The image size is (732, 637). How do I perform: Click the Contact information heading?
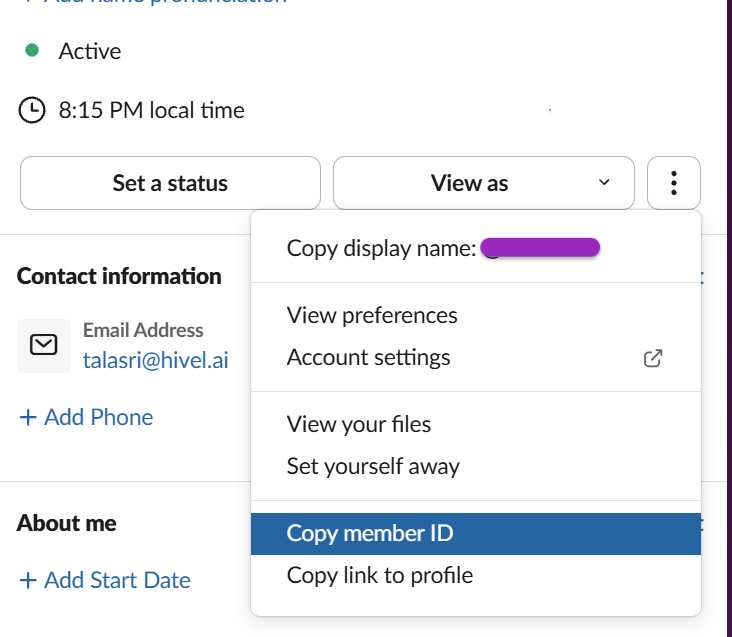(119, 276)
